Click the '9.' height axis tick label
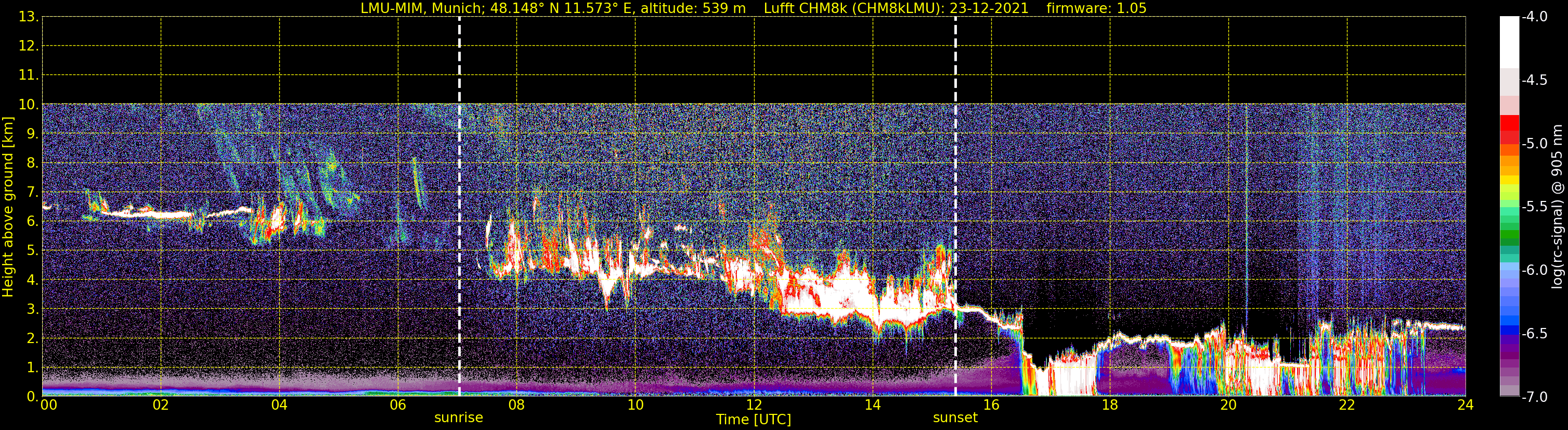1568x430 pixels. (32, 134)
